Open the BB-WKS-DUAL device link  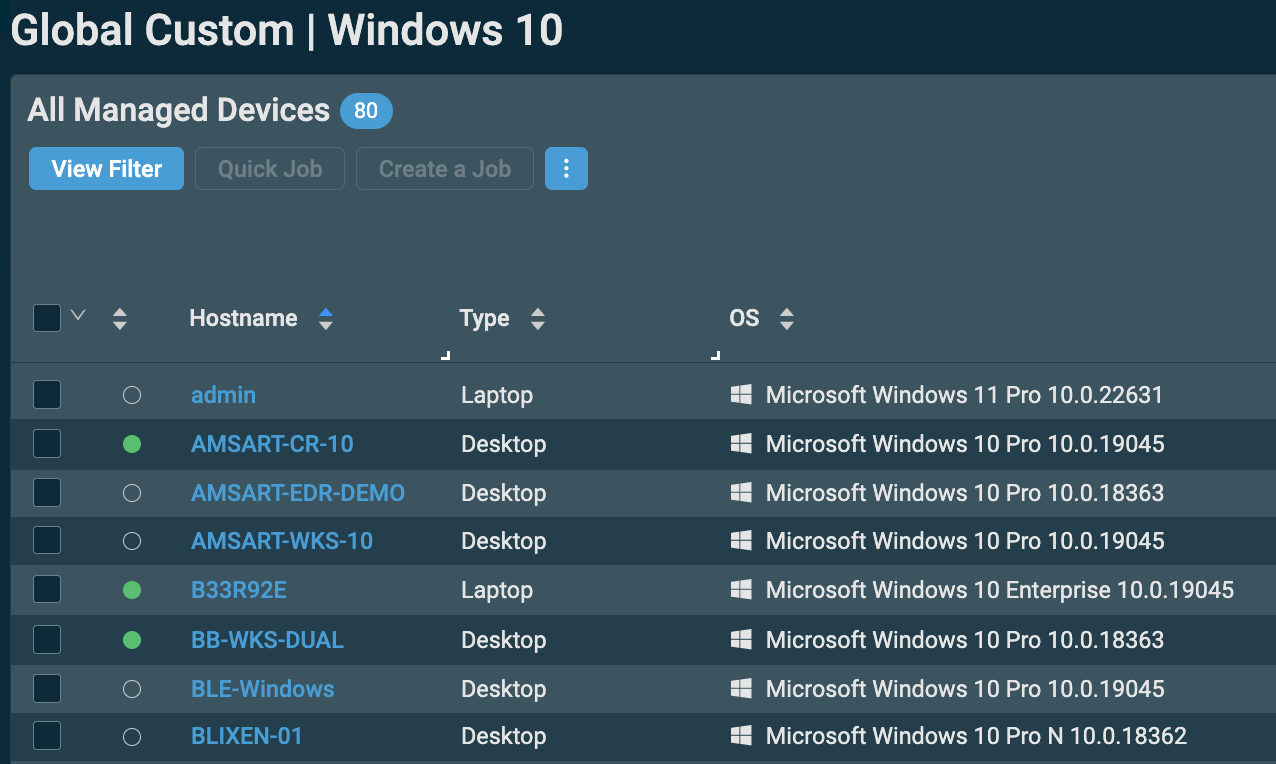point(268,639)
